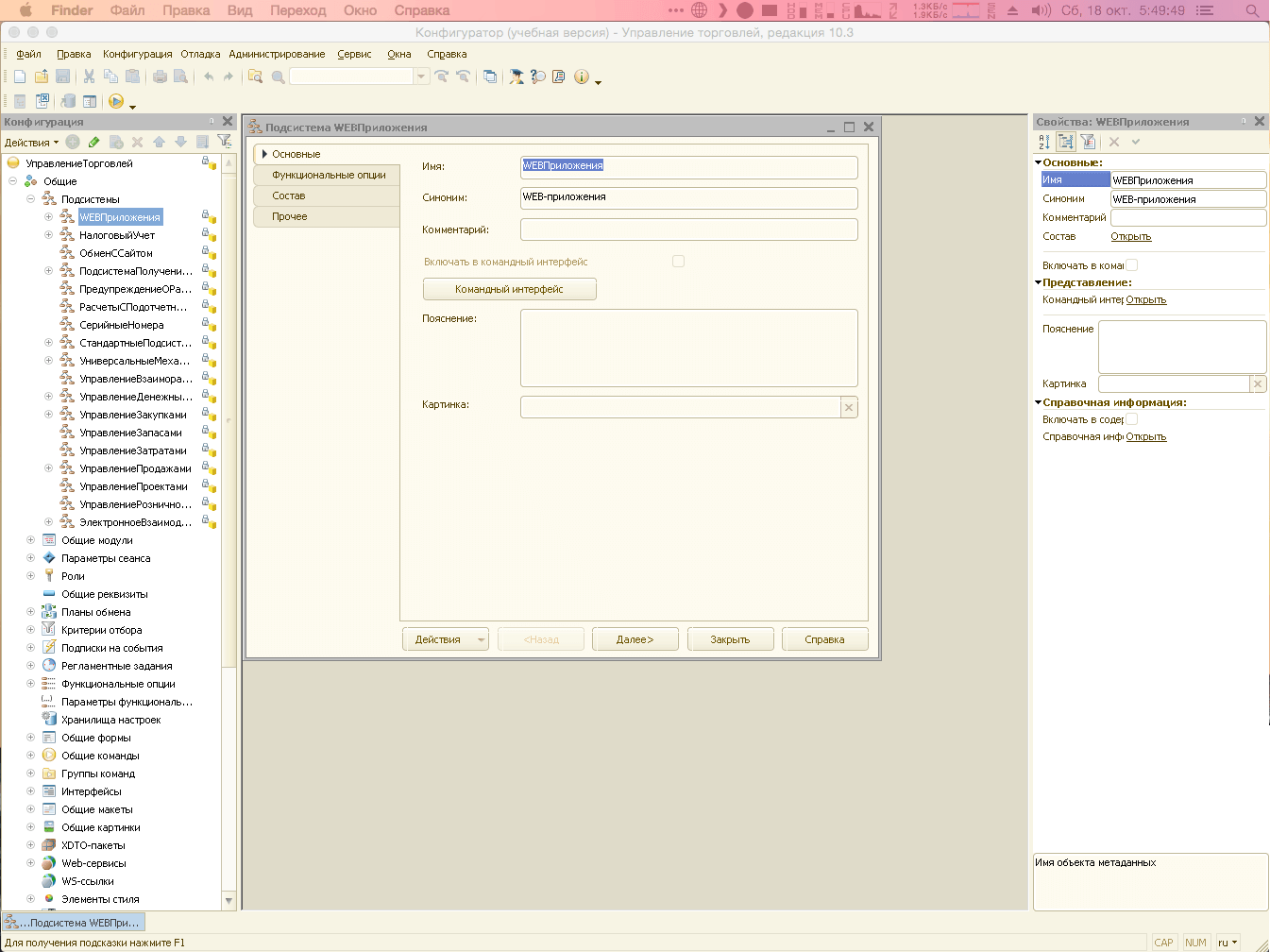Click the Cut scissors icon in the toolbar
The height and width of the screenshot is (952, 1270).
89,76
